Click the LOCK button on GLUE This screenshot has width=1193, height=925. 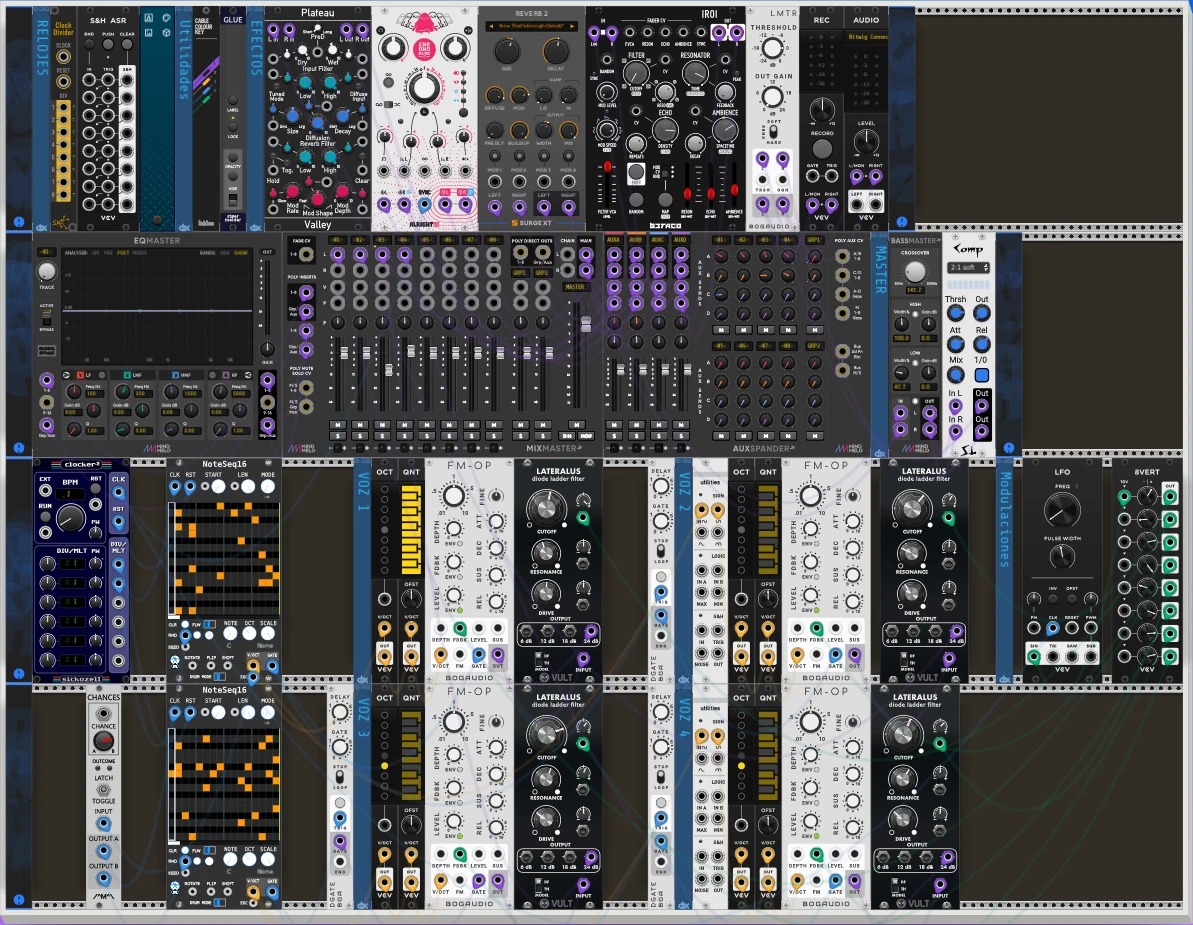coord(233,126)
